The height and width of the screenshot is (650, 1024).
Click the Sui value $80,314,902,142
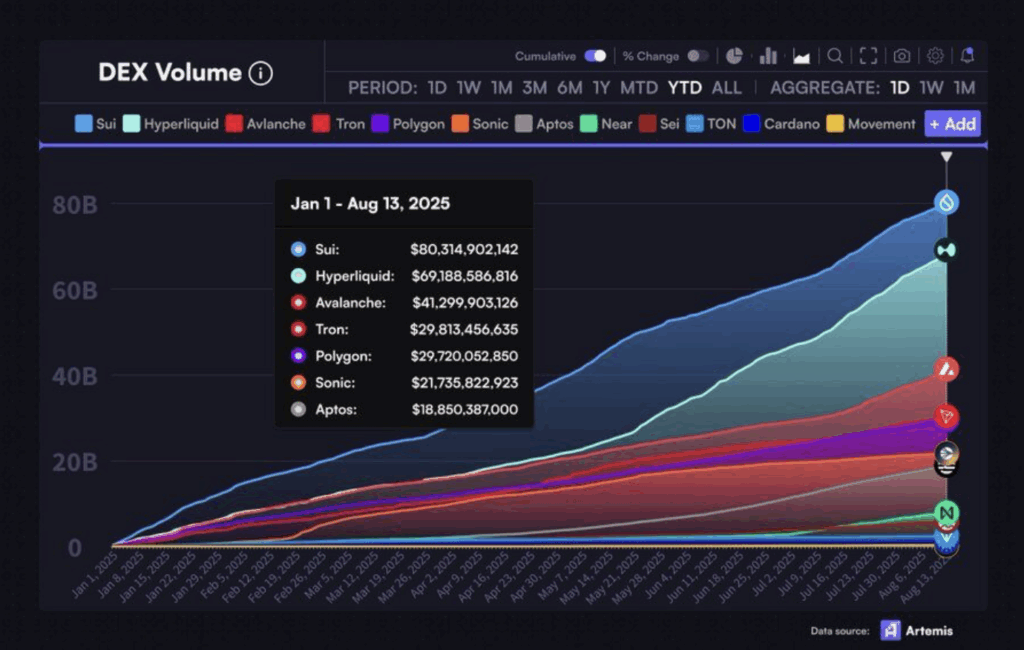(x=464, y=249)
